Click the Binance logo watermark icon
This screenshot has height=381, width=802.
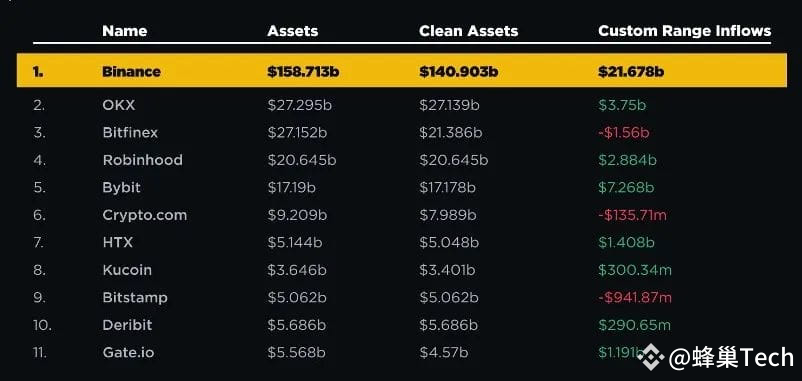click(651, 357)
